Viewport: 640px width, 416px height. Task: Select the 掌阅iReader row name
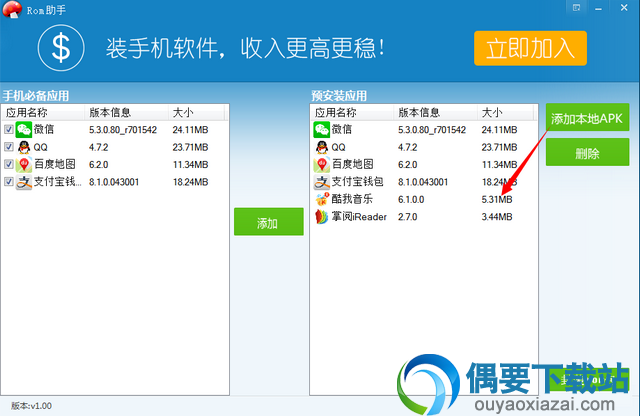click(359, 217)
